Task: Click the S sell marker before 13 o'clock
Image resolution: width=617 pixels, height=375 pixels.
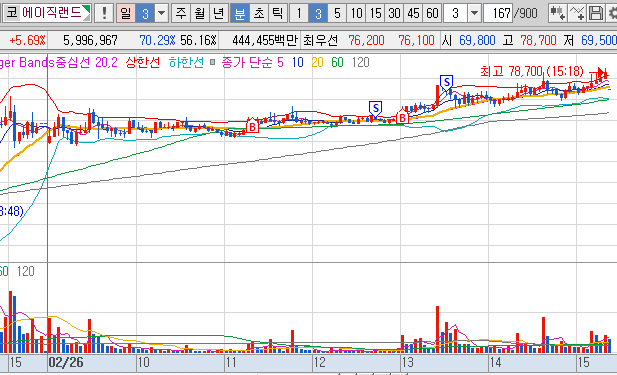Action: (x=375, y=108)
